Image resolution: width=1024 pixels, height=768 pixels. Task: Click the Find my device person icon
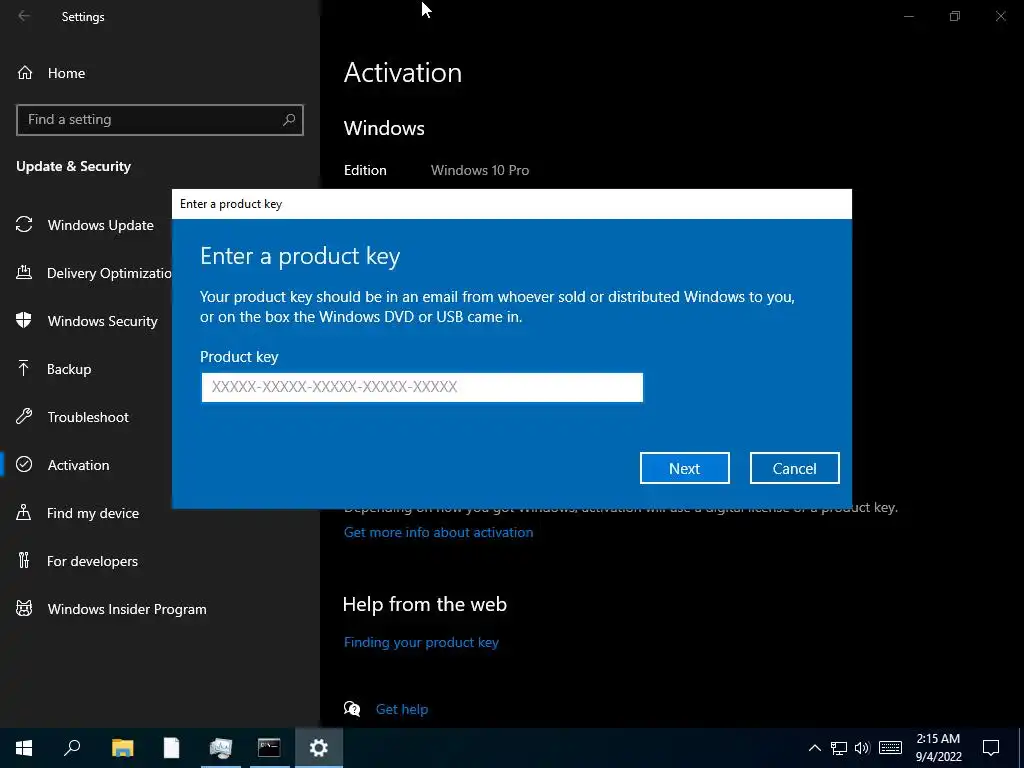click(x=24, y=513)
